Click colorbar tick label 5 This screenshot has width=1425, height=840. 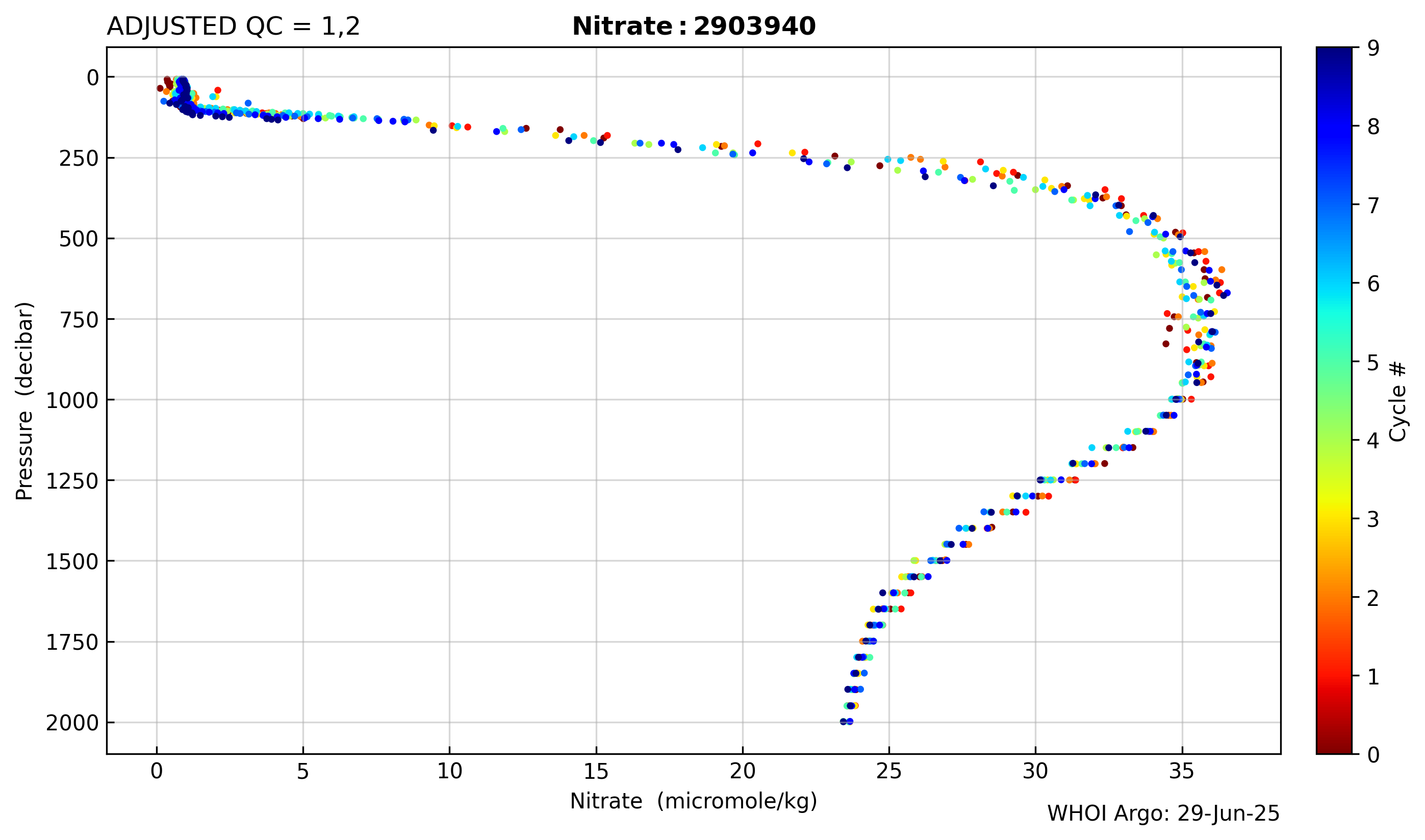(1373, 362)
